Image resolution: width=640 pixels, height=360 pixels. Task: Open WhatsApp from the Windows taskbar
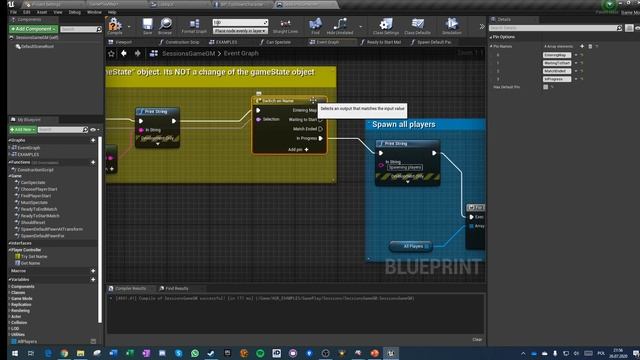pyautogui.click(x=195, y=353)
